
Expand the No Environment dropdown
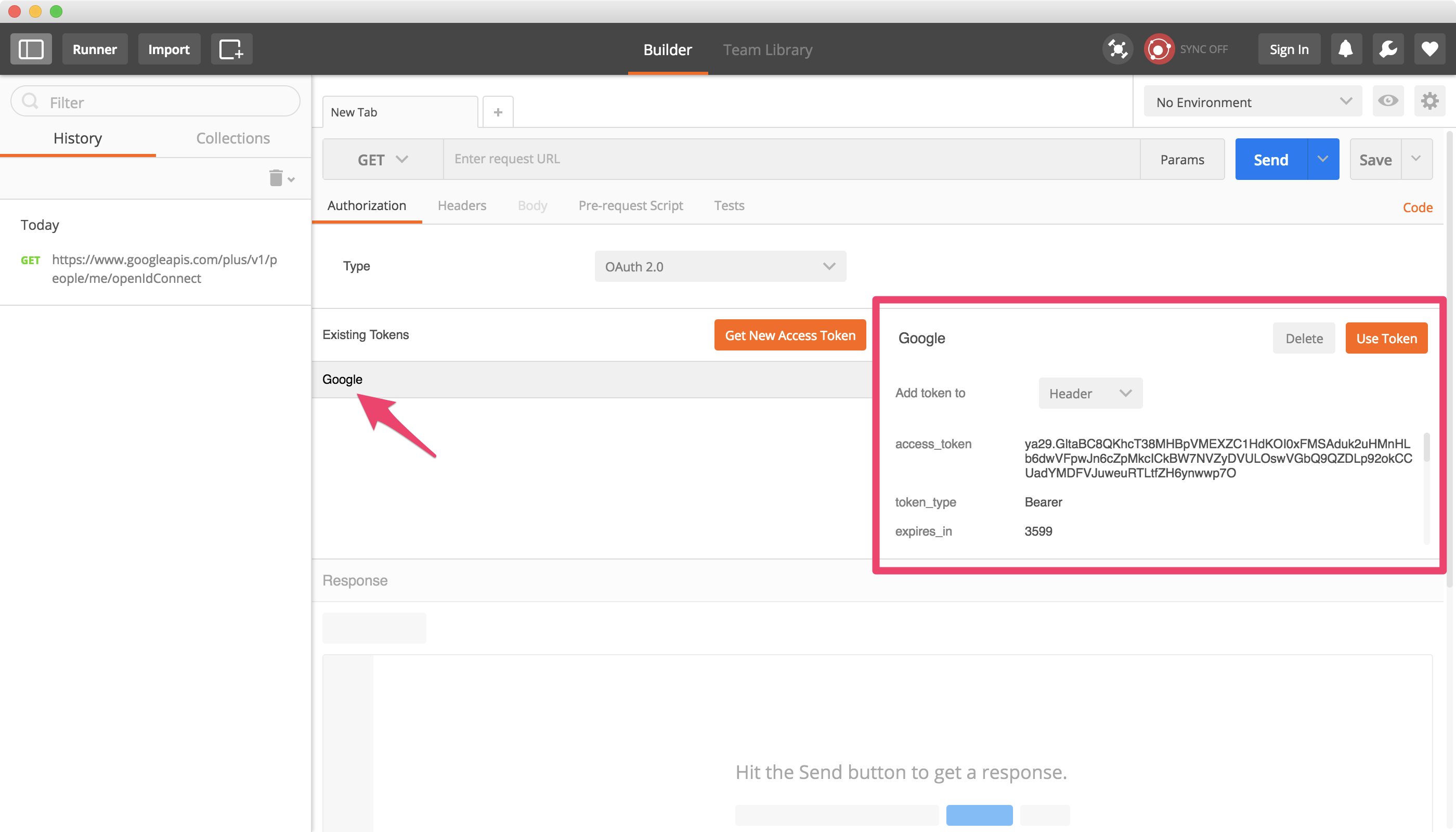click(x=1252, y=102)
